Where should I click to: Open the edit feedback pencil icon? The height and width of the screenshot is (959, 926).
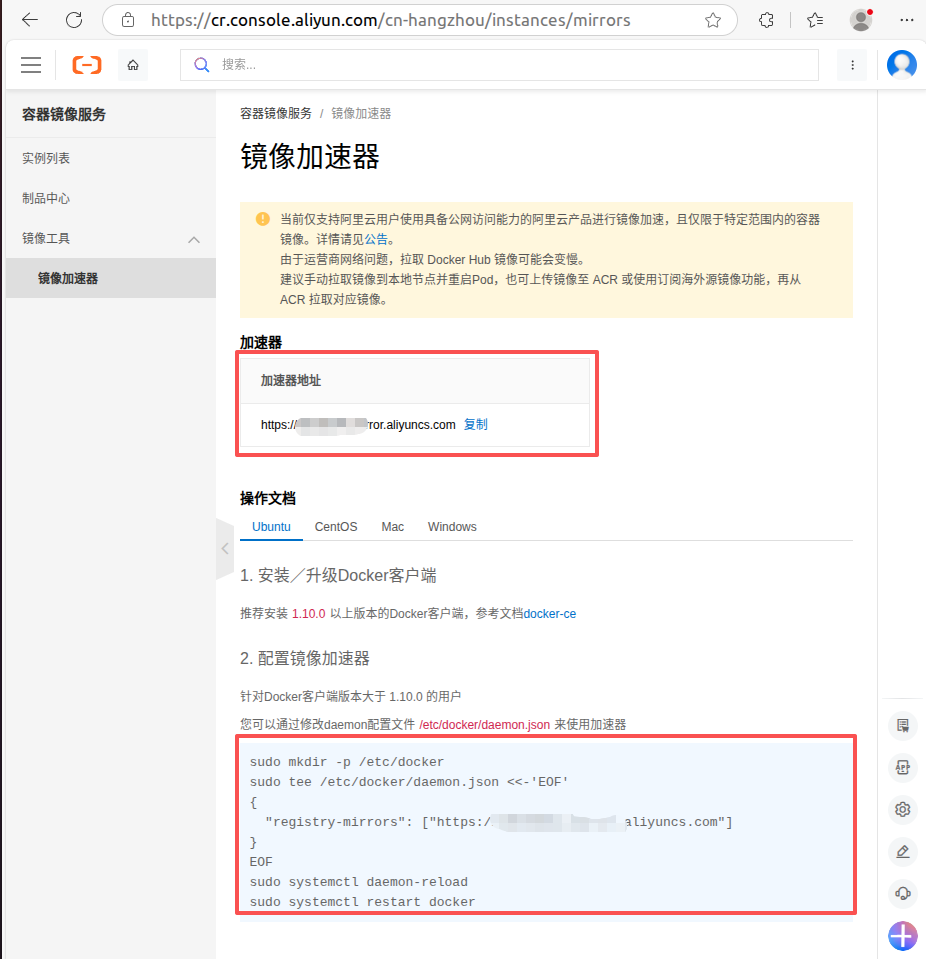click(903, 851)
